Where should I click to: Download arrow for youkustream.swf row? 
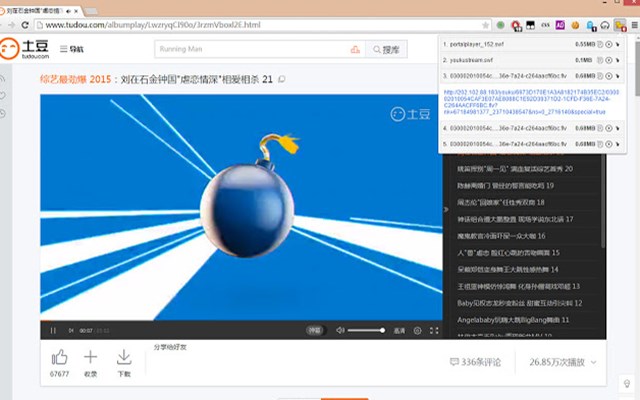[618, 60]
